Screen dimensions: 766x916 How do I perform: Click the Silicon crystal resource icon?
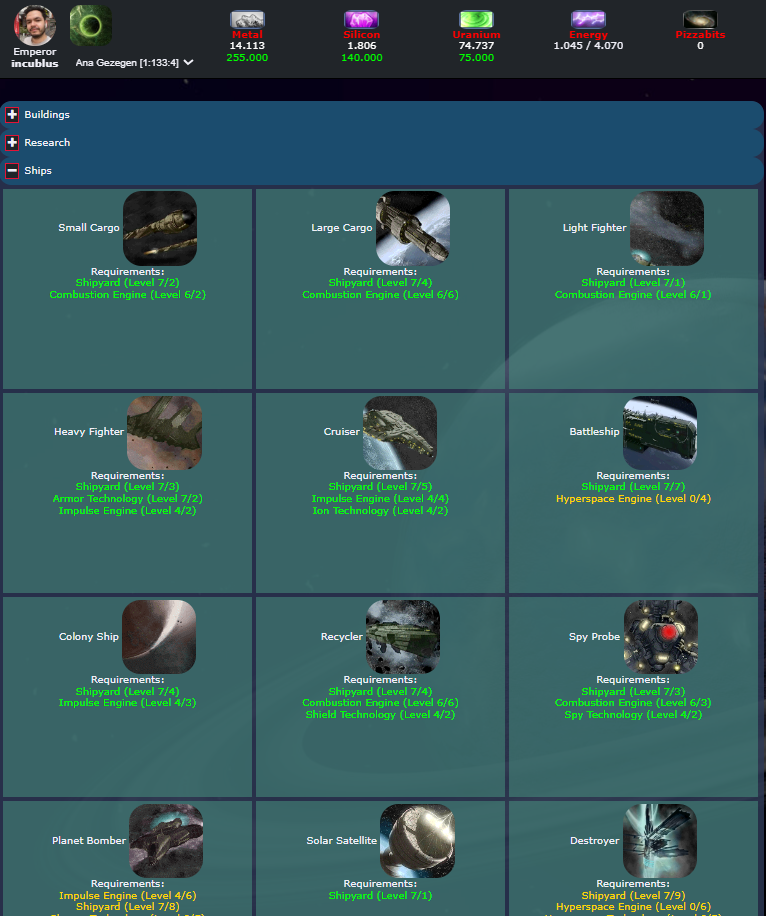click(361, 20)
